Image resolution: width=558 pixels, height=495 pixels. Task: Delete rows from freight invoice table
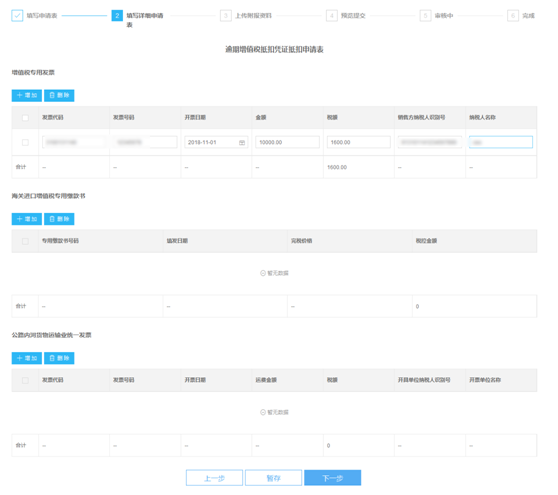pos(59,358)
